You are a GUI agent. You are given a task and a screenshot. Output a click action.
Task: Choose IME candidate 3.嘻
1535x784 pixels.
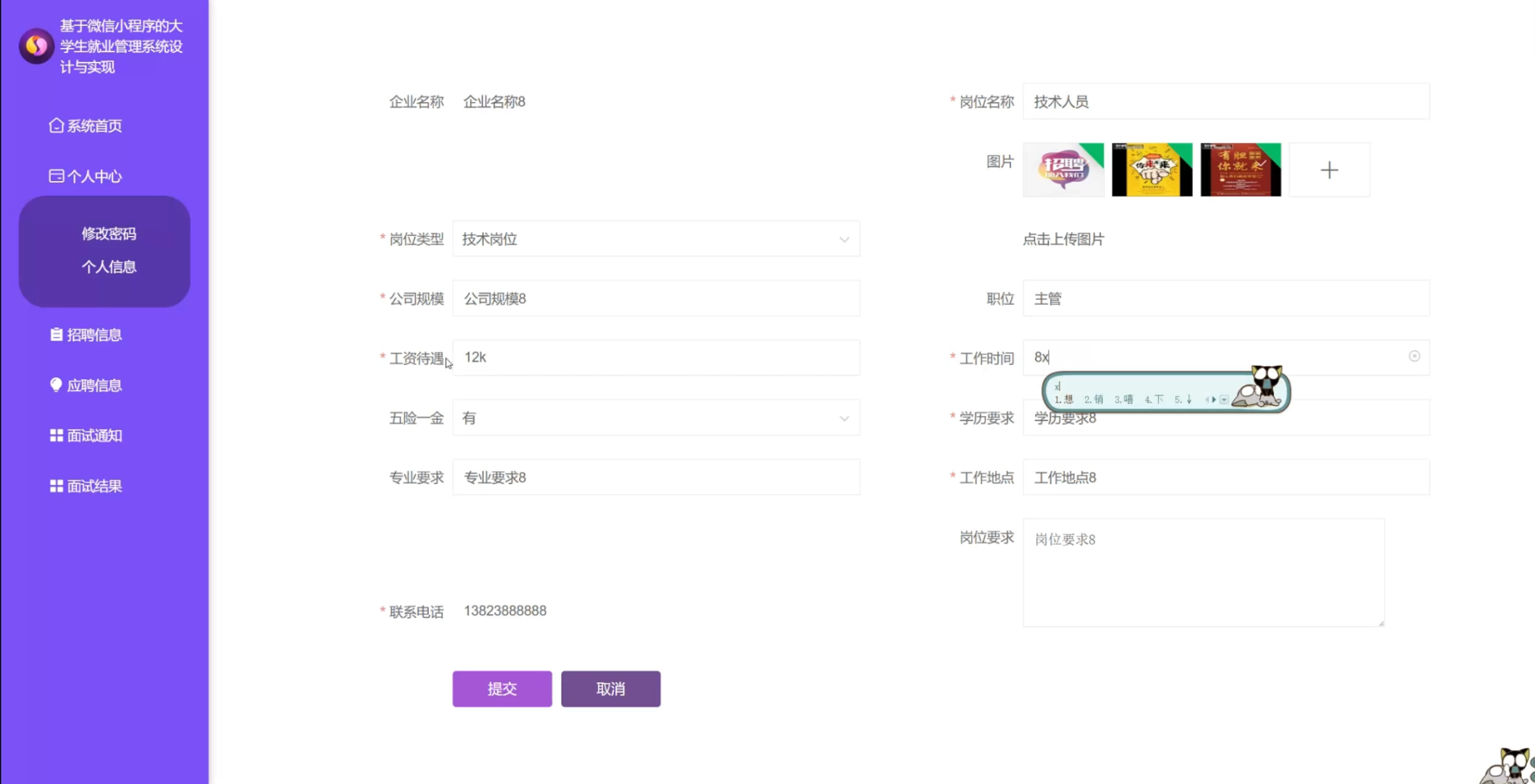point(1123,399)
